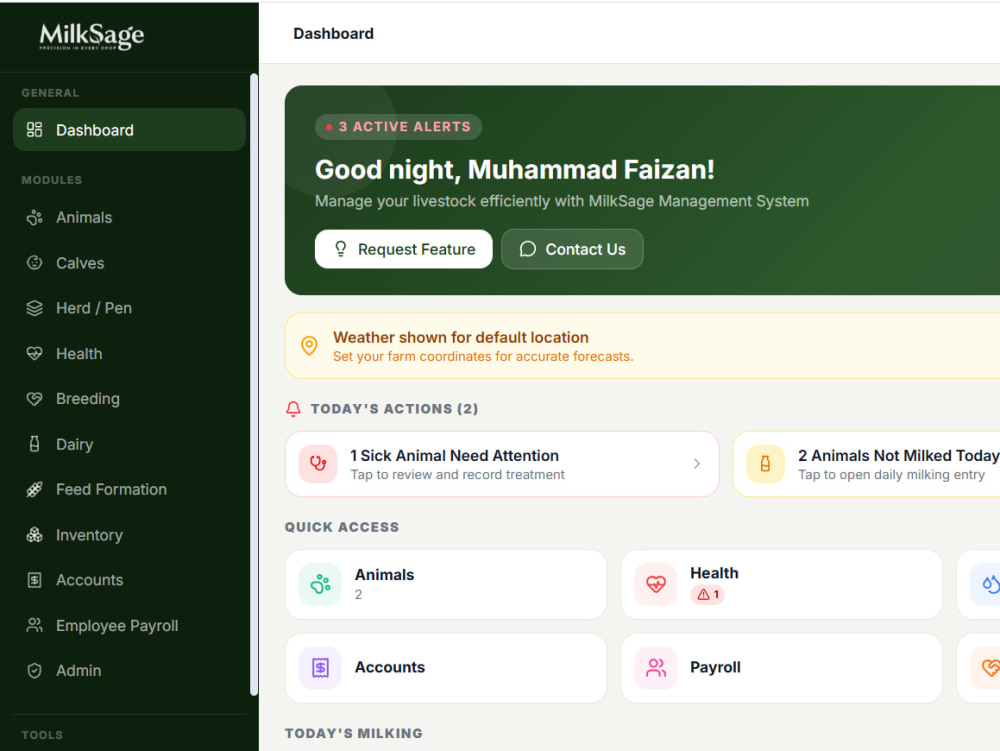The height and width of the screenshot is (751, 1000).
Task: Click the TOOLS section label in sidebar
Action: pyautogui.click(x=42, y=735)
